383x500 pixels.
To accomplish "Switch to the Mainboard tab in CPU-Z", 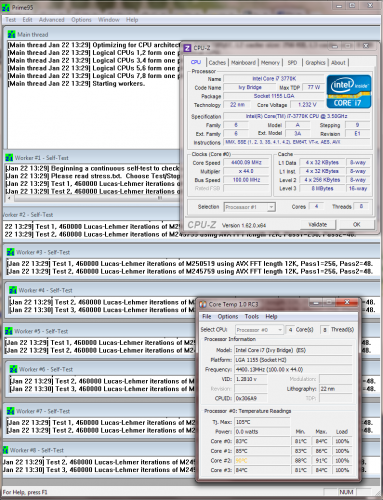I will (x=243, y=63).
